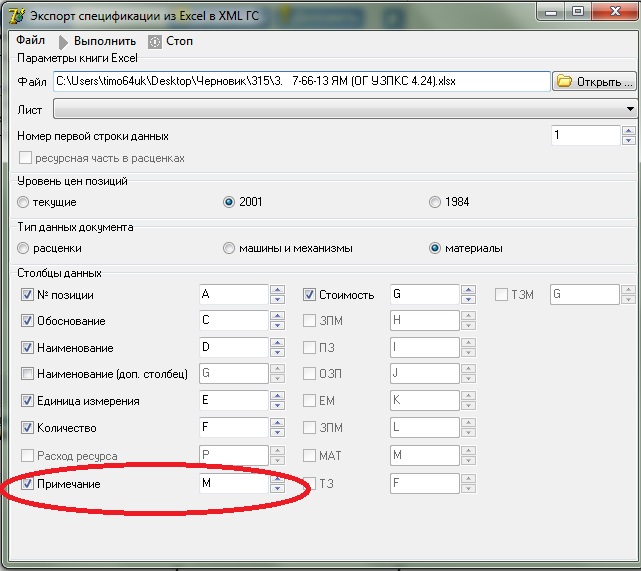Enable ПЗ checkbox
641x571 pixels.
[x=309, y=348]
